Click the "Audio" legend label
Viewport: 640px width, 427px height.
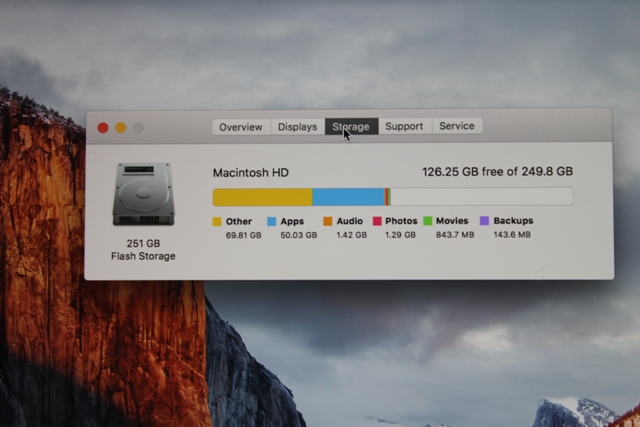(x=349, y=221)
